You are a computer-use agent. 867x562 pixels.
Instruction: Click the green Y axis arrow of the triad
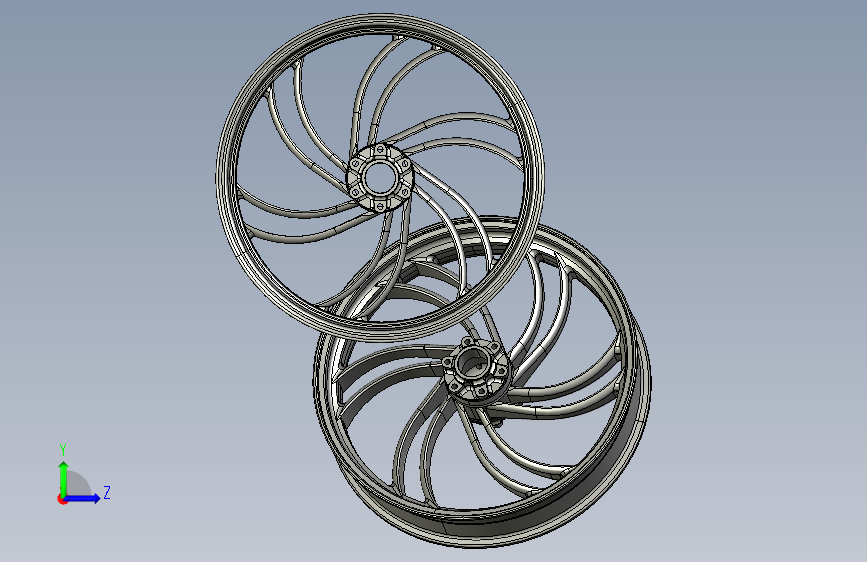coord(64,479)
